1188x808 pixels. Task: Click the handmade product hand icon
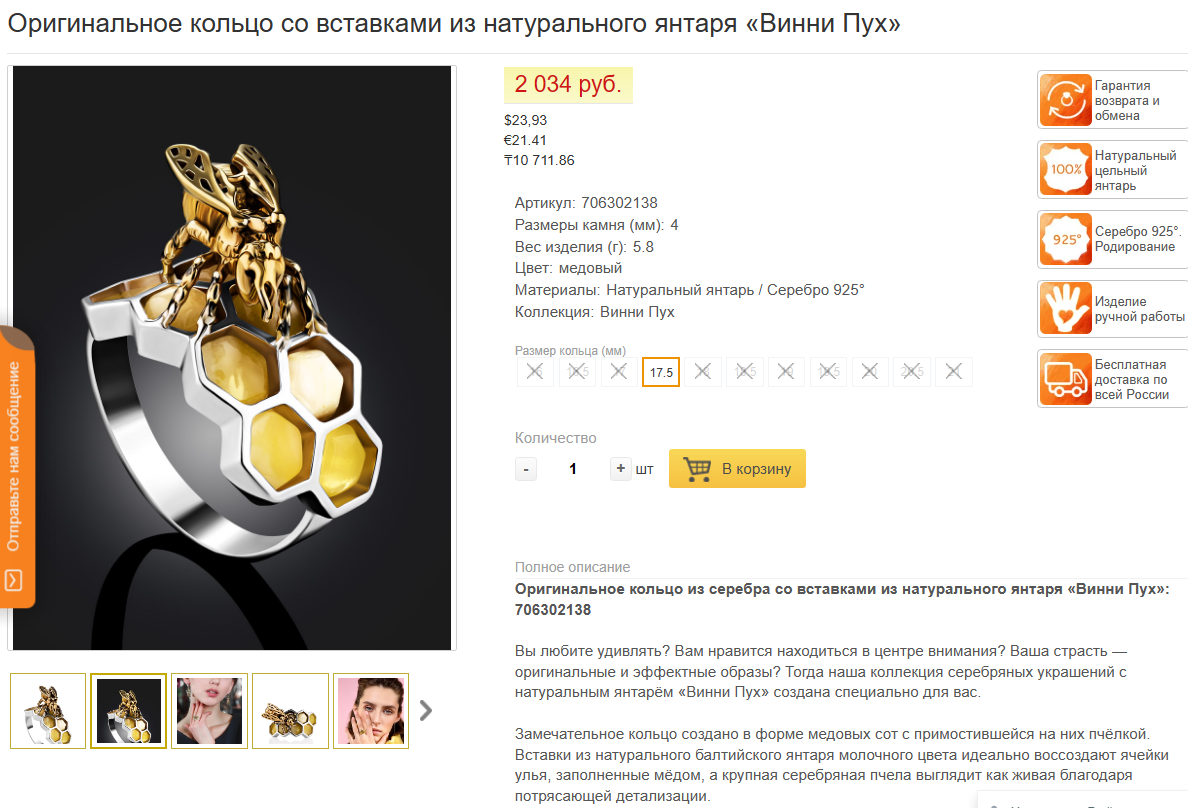1065,308
